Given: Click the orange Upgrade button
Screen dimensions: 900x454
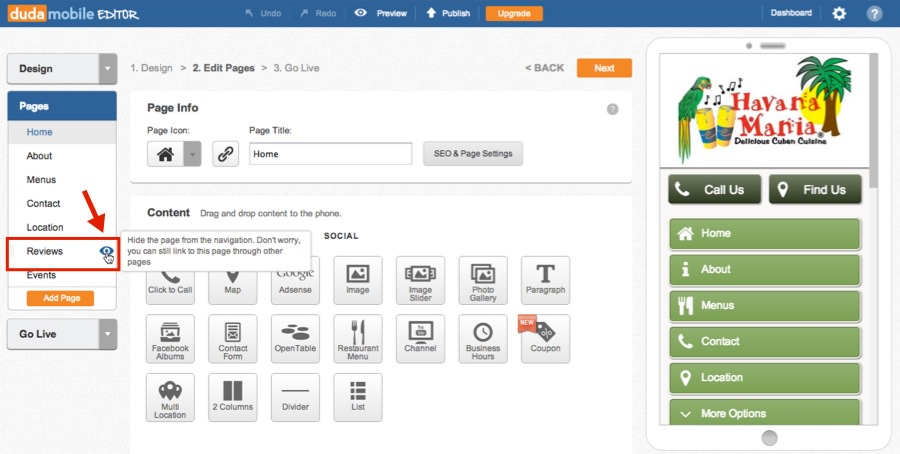Looking at the screenshot, I should tap(514, 13).
